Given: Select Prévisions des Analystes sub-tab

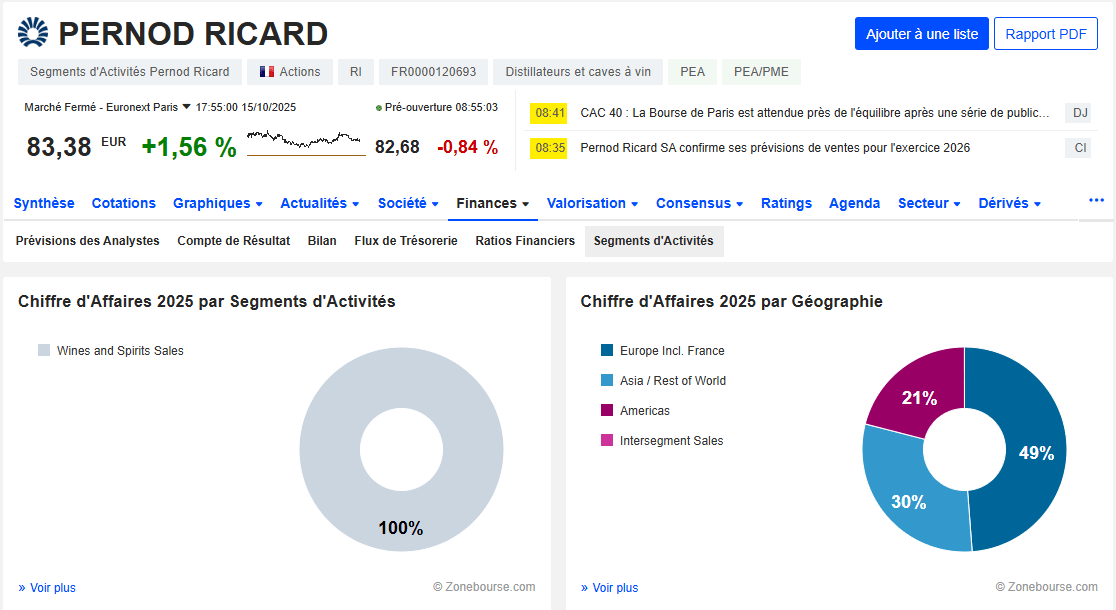Looking at the screenshot, I should tap(88, 241).
